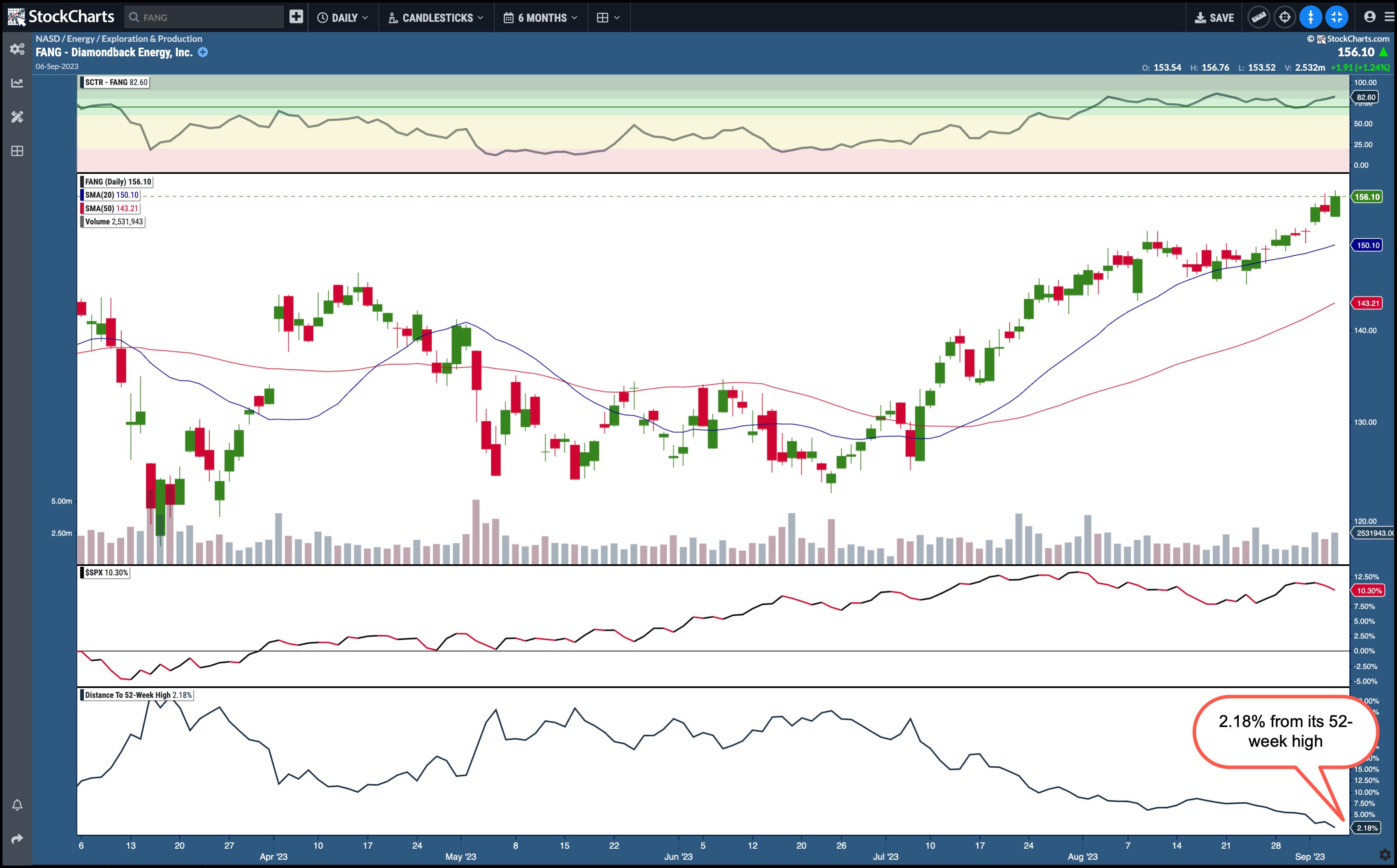
Task: Click the alert bell icon in the sidebar
Action: (17, 805)
